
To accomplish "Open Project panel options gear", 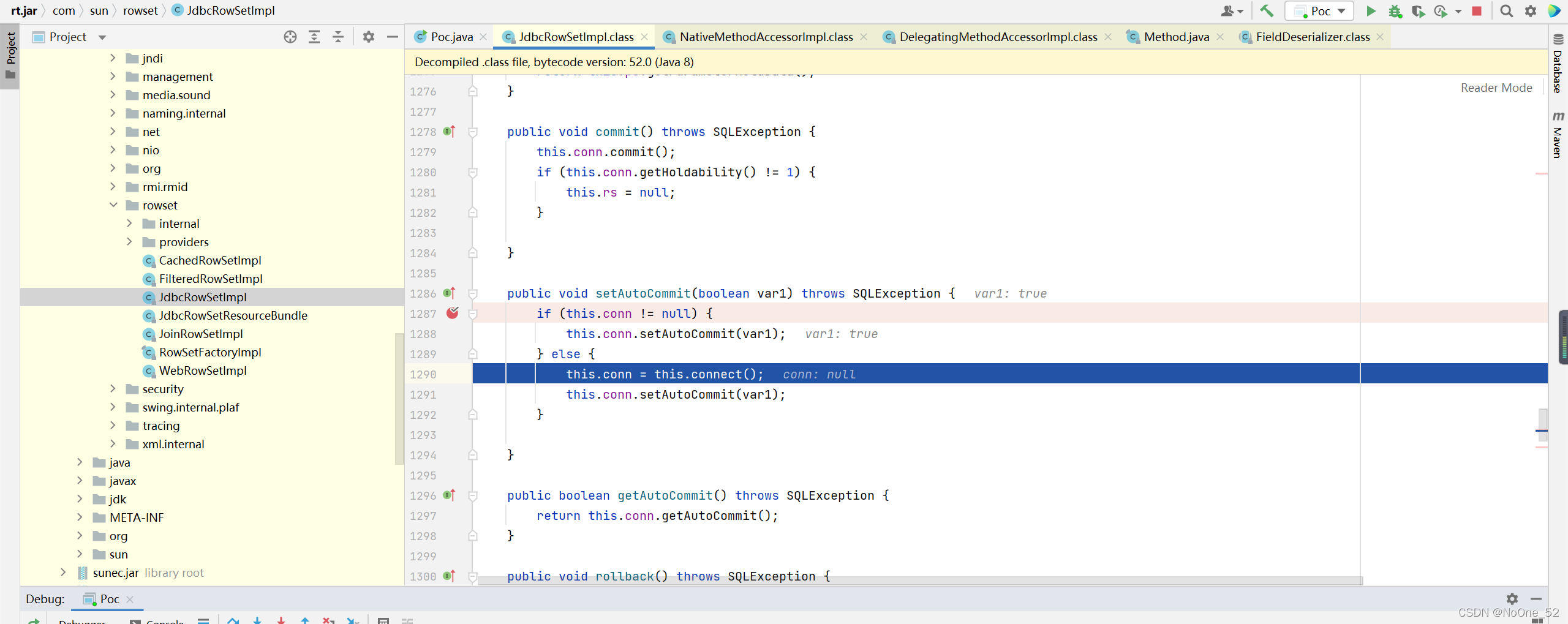I will pyautogui.click(x=368, y=37).
